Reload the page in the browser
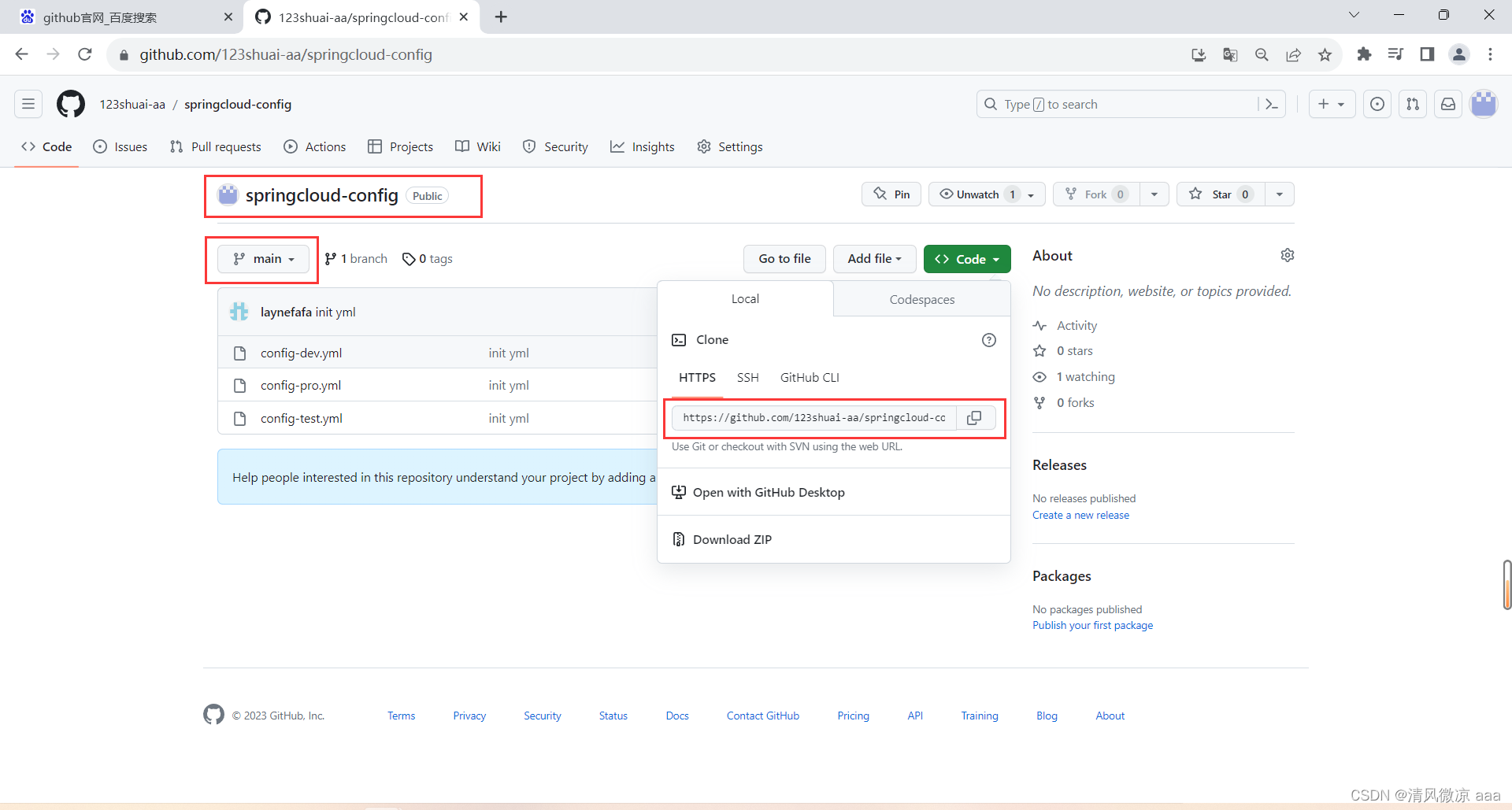The image size is (1512, 810). pyautogui.click(x=85, y=54)
